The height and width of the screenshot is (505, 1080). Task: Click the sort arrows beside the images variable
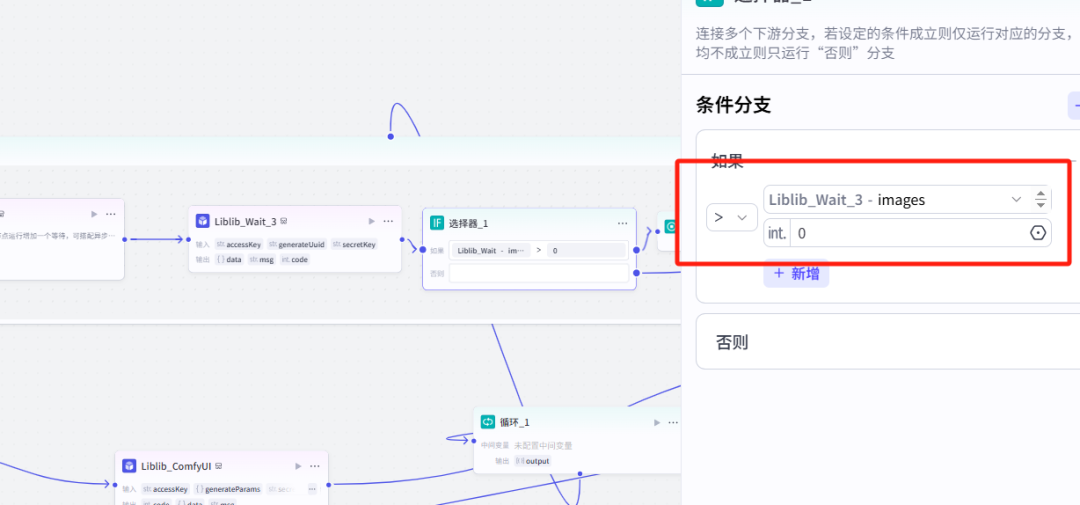pos(1041,200)
